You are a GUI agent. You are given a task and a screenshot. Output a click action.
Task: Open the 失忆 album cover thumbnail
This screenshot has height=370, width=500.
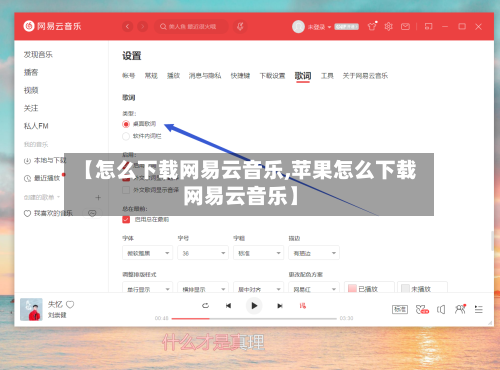[x=31, y=309]
